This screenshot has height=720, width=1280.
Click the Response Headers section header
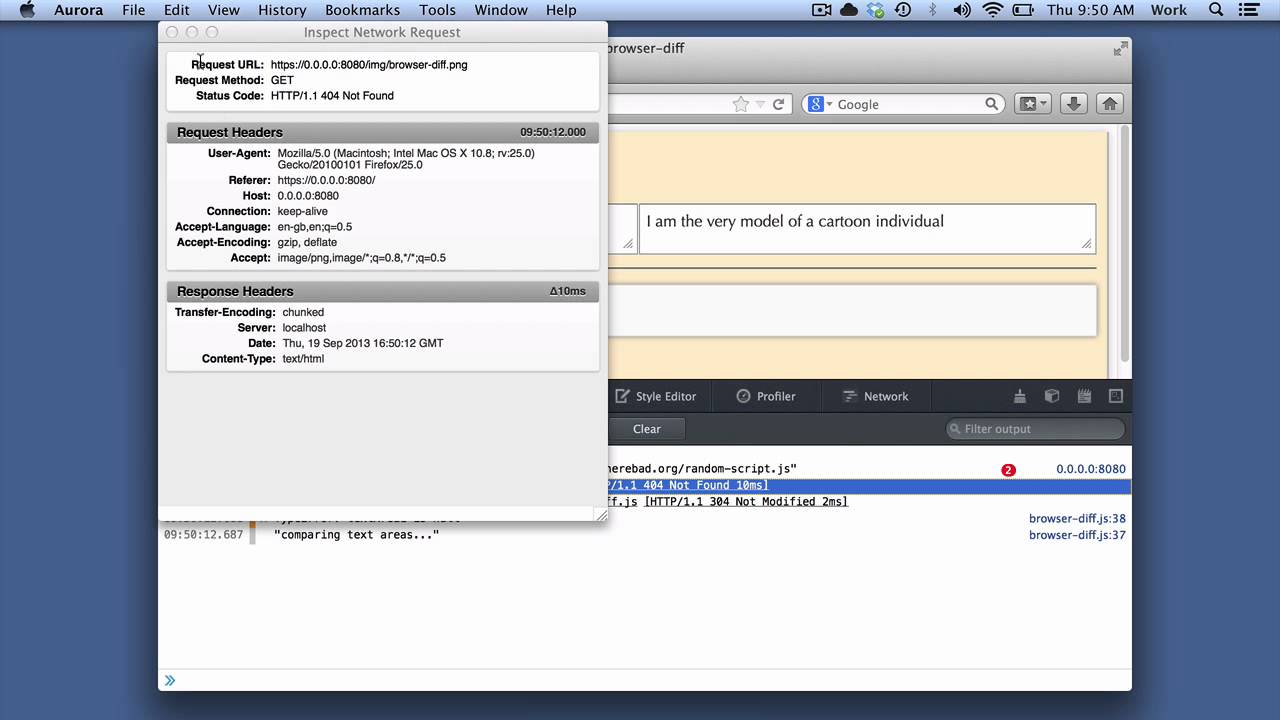383,291
